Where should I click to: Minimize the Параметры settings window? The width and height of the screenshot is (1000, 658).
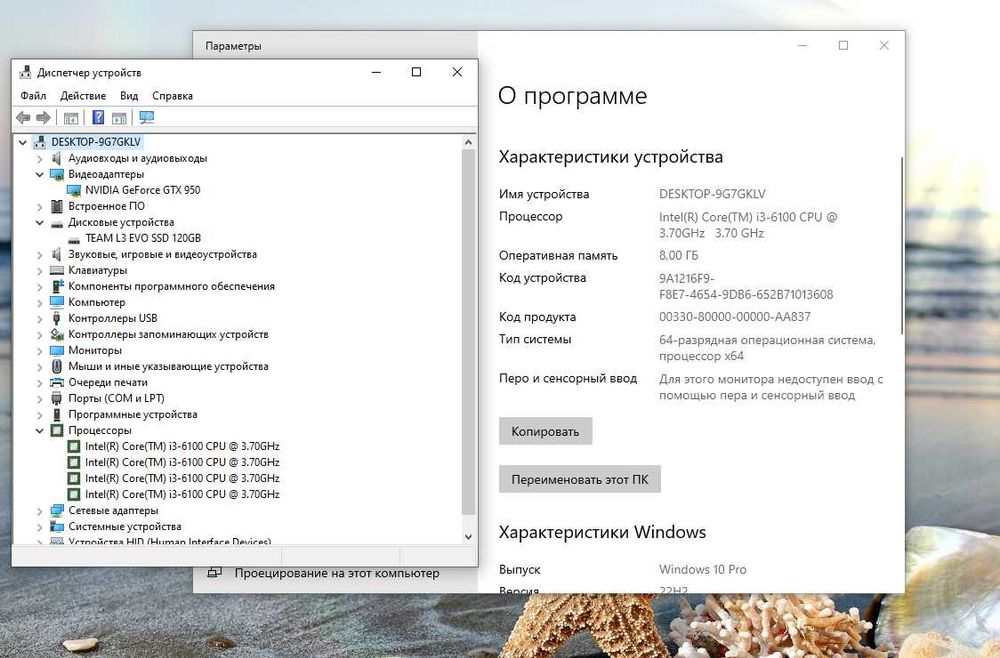[803, 45]
